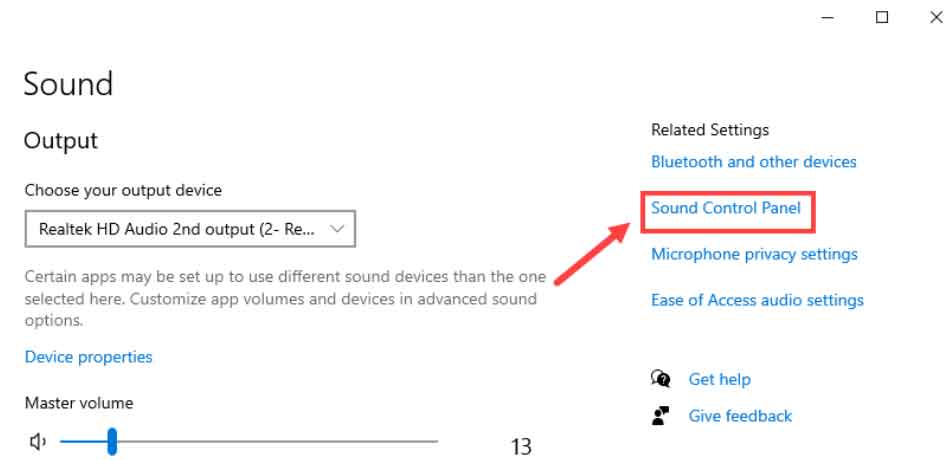Click the Get help text link
The height and width of the screenshot is (460, 948).
pos(719,380)
